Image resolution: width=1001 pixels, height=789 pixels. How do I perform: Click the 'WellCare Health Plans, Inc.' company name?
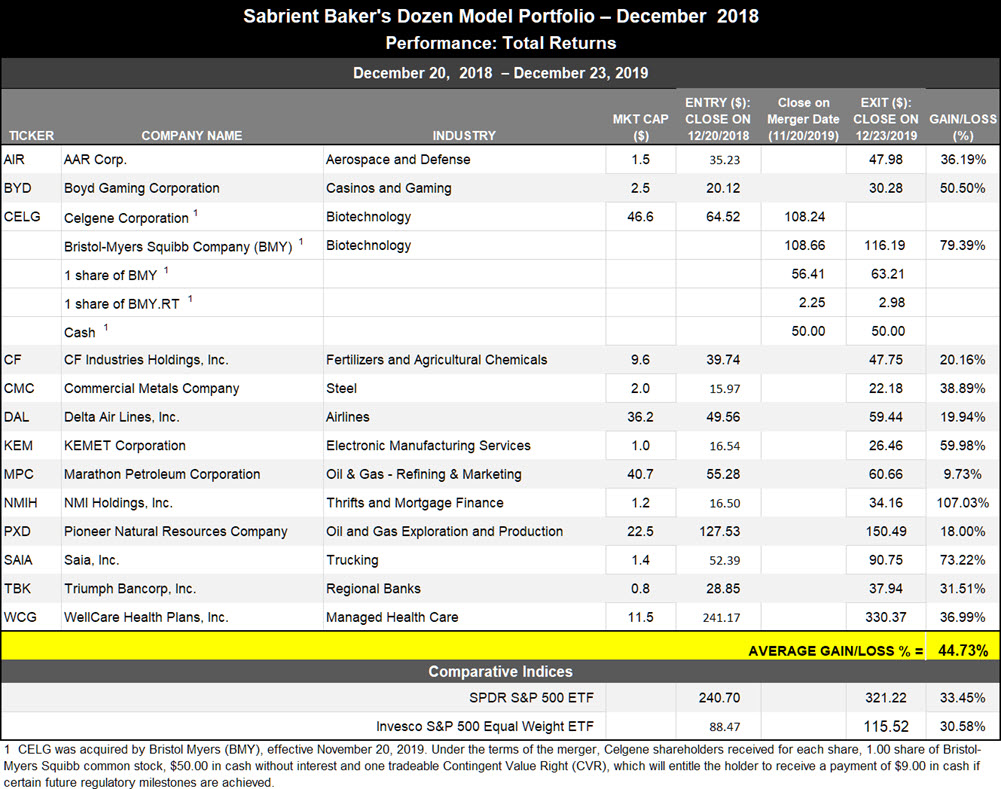[x=146, y=617]
